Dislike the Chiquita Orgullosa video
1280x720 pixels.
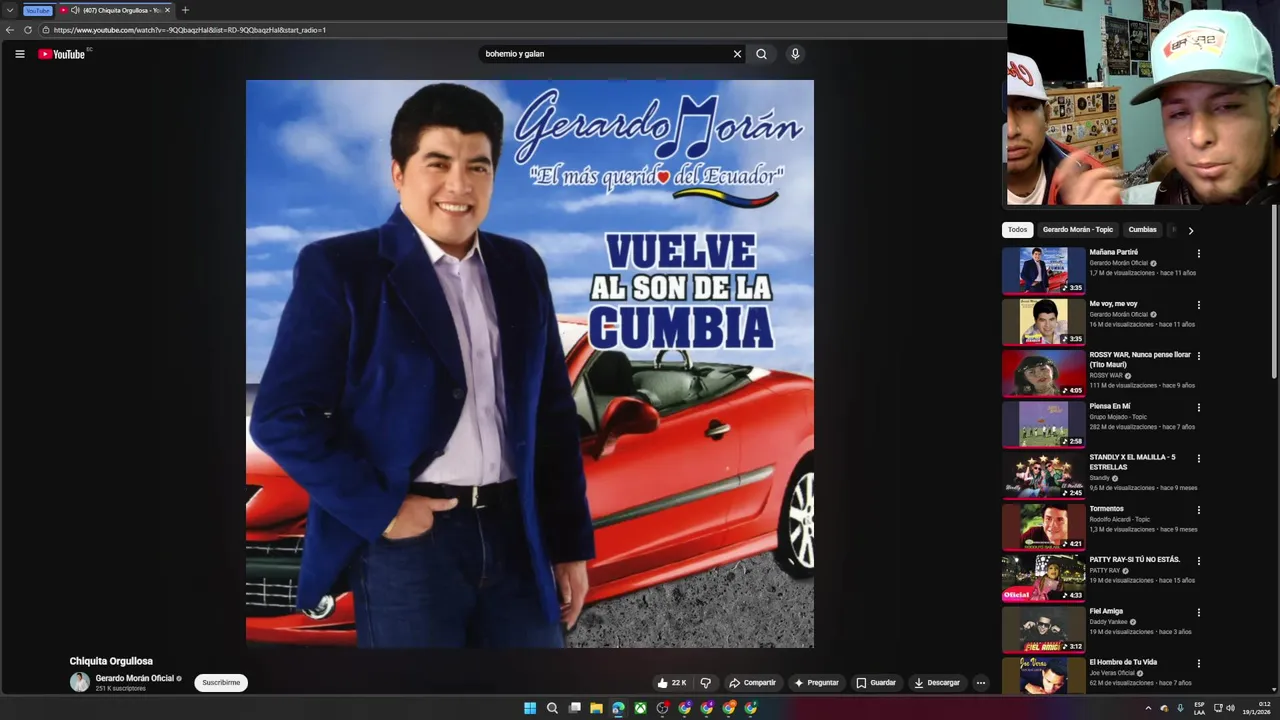pos(705,683)
